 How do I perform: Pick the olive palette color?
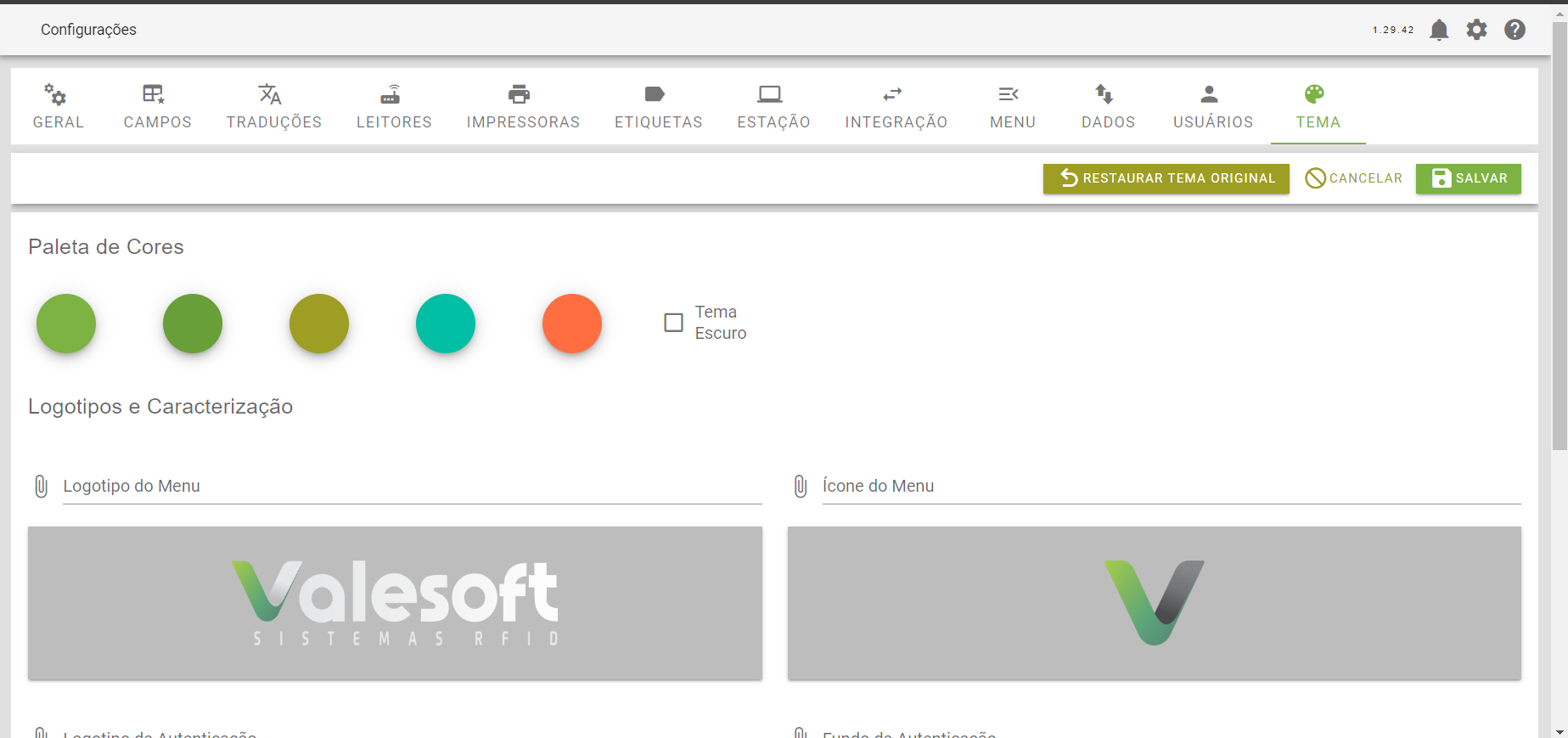click(x=319, y=324)
